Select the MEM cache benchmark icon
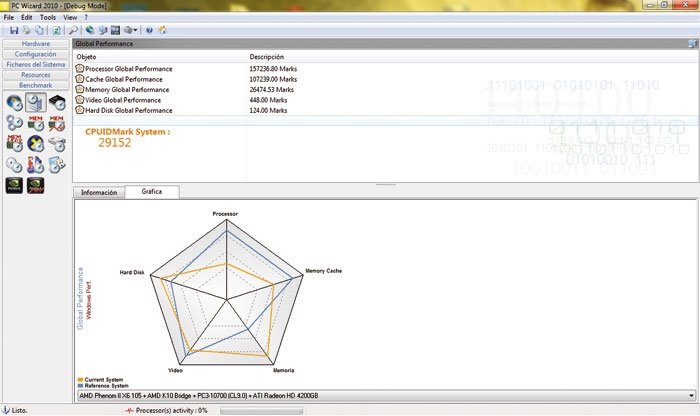Screen dimensions: 700x416 tap(14, 144)
